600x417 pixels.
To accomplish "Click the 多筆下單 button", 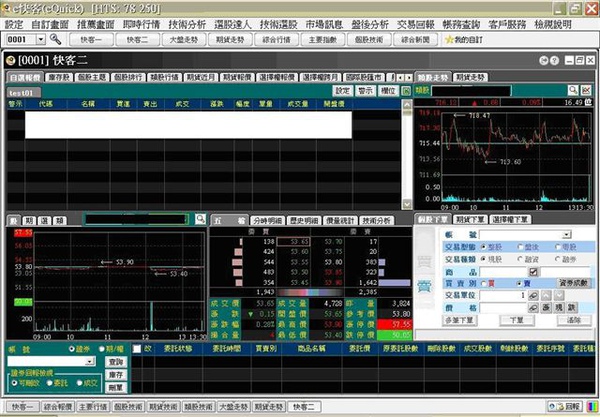I will [460, 320].
